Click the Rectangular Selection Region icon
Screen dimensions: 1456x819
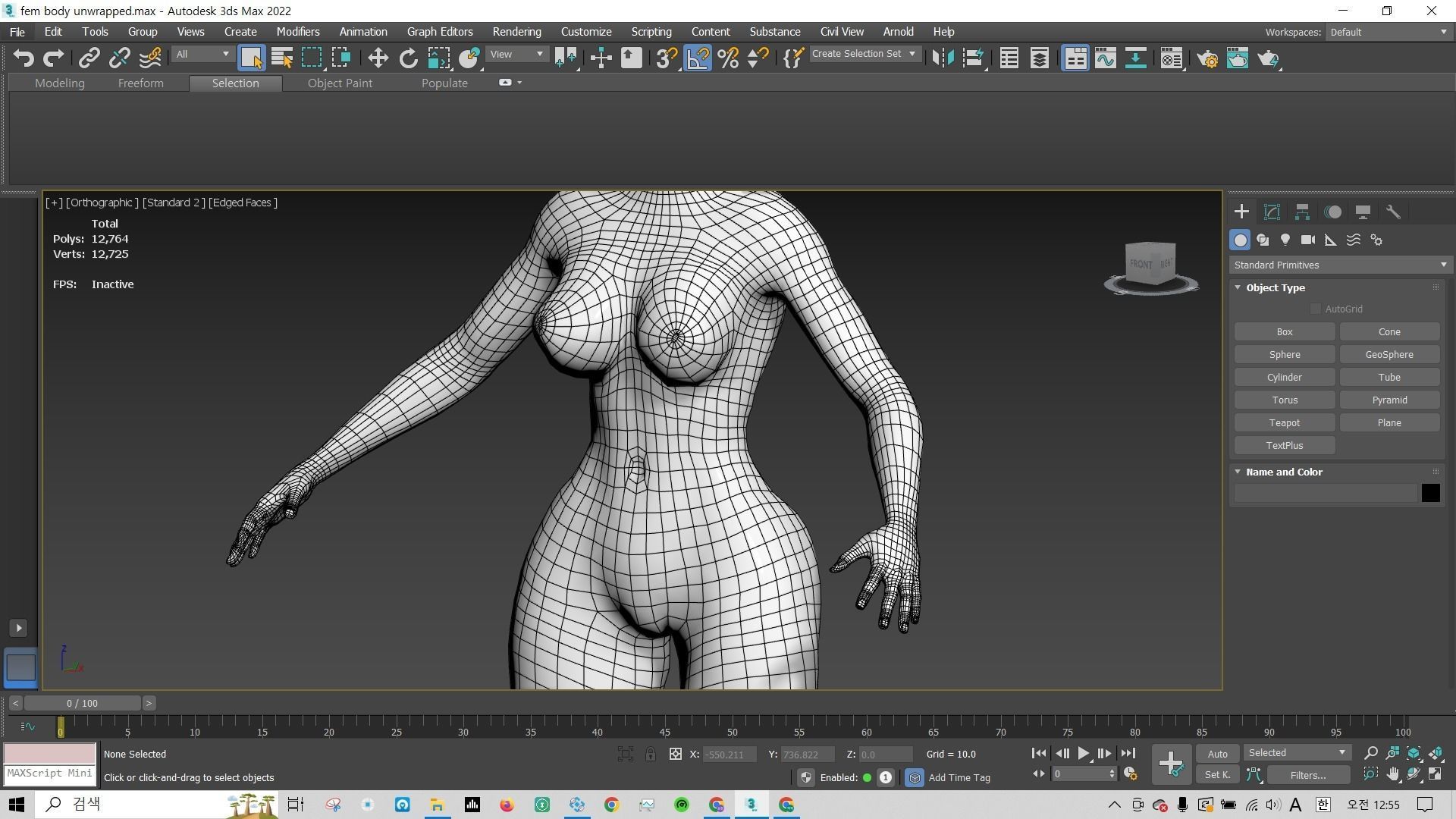tap(312, 58)
